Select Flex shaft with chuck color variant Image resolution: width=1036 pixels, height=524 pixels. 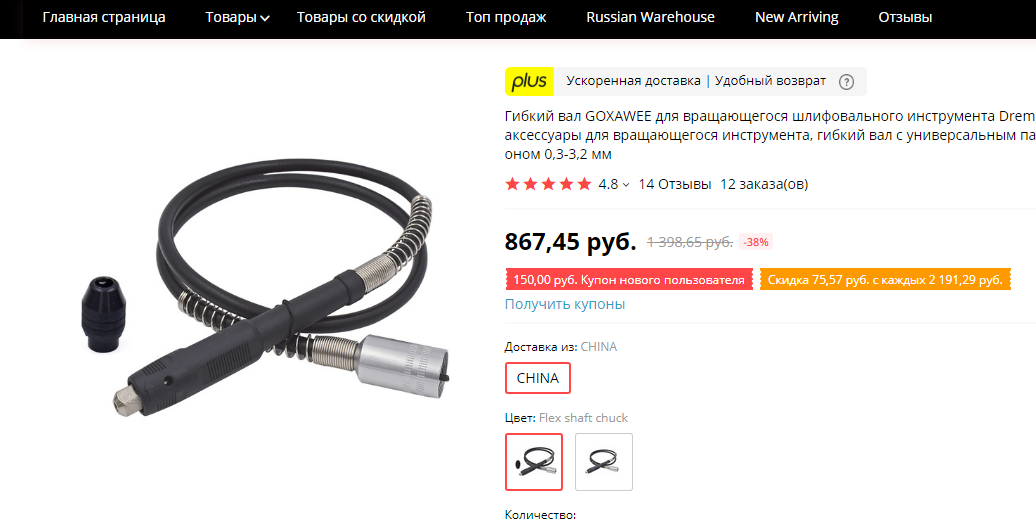[534, 462]
